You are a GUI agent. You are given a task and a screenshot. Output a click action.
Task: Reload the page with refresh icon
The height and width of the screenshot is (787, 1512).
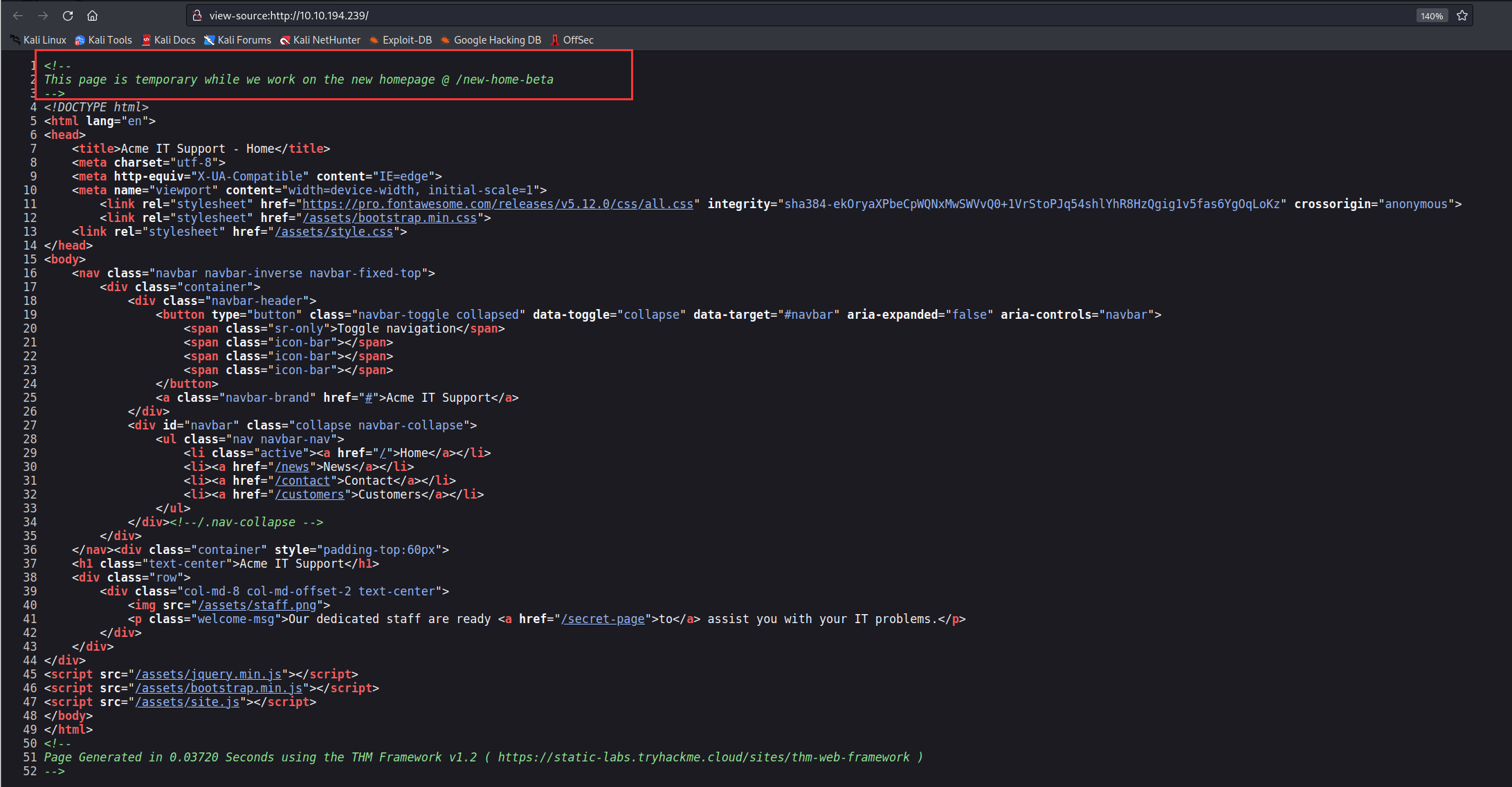(x=68, y=15)
